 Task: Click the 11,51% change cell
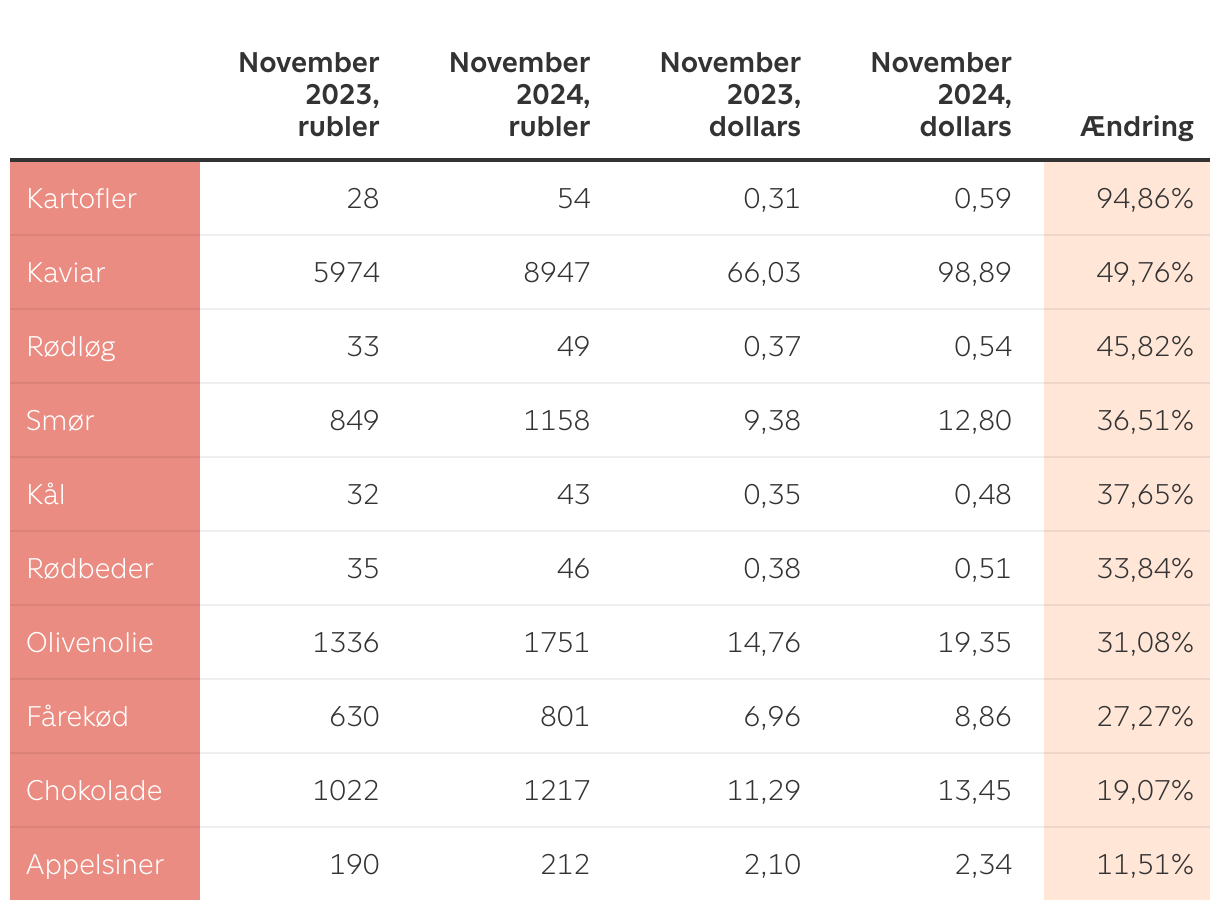(x=1145, y=864)
